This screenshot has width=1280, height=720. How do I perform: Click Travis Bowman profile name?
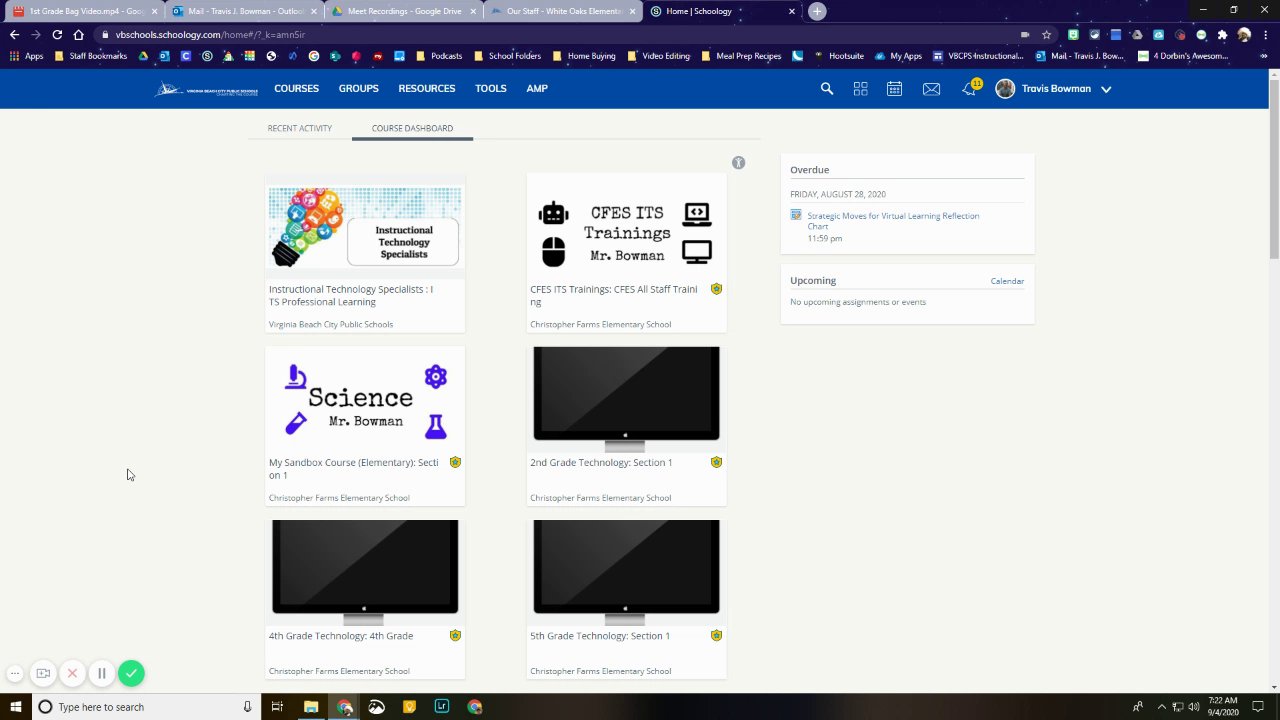click(x=1056, y=88)
